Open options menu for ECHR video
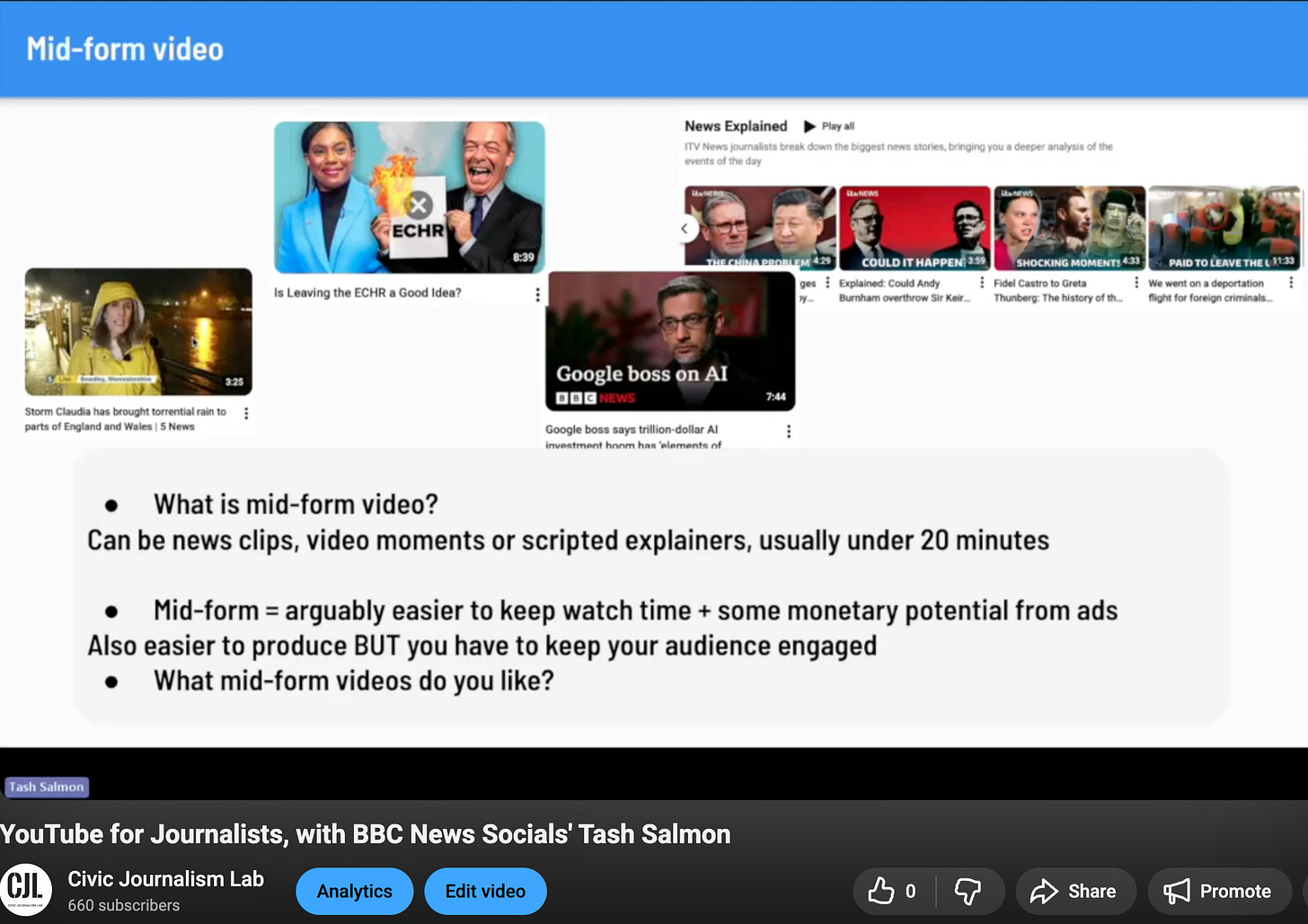Screen dimensions: 1308x924 click(x=537, y=295)
